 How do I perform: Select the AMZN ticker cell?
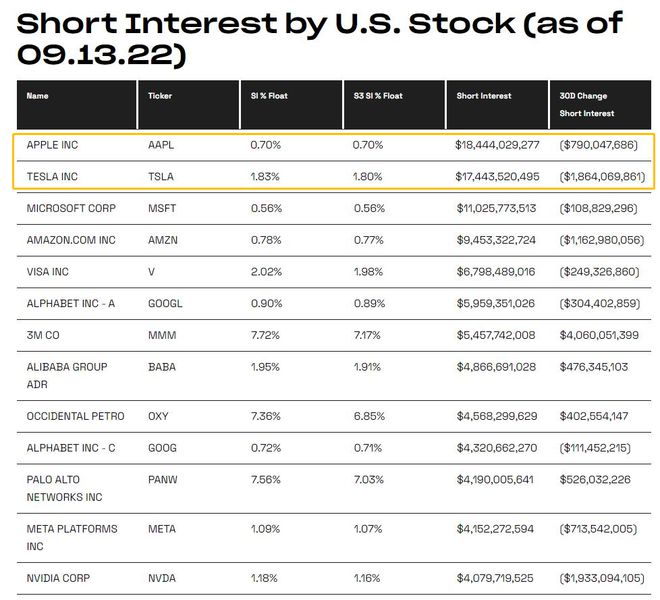tap(162, 240)
